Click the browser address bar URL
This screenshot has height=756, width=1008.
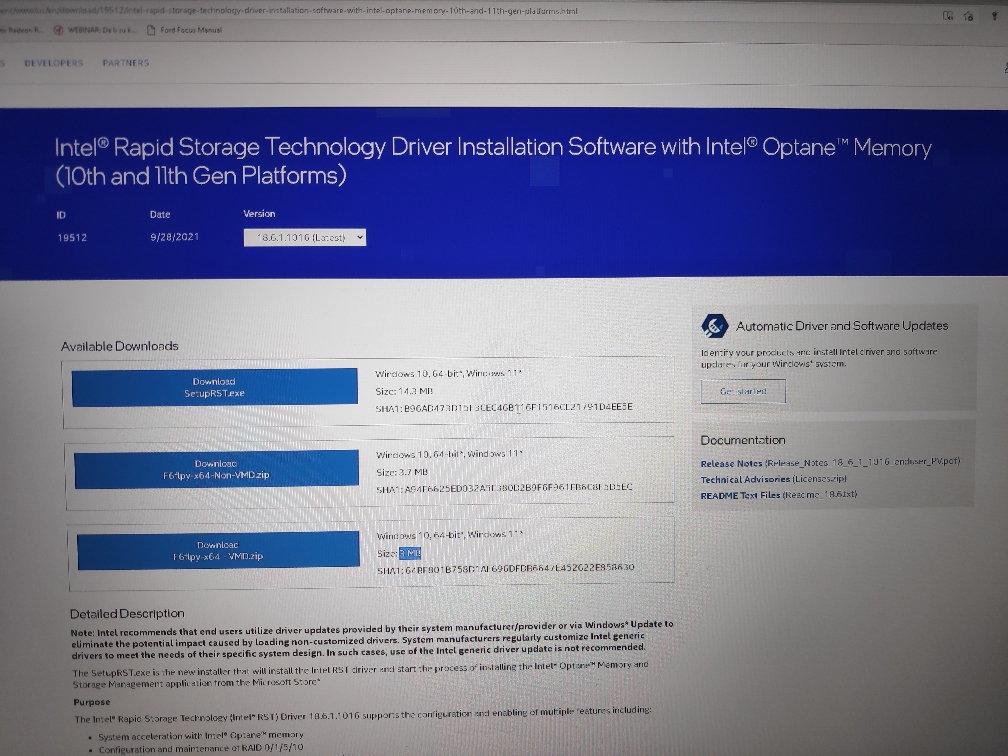[289, 11]
